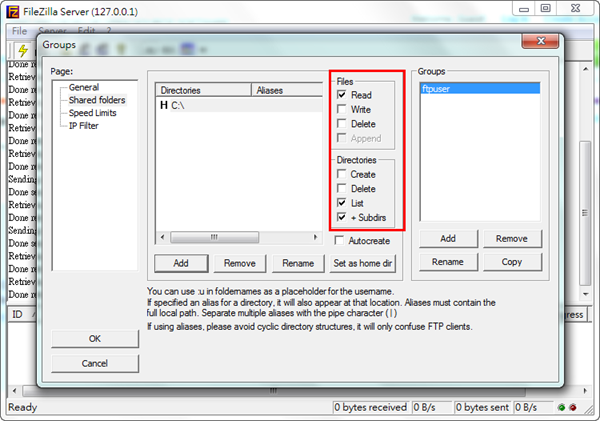
Task: Click the bytes sent status field
Action: 482,407
